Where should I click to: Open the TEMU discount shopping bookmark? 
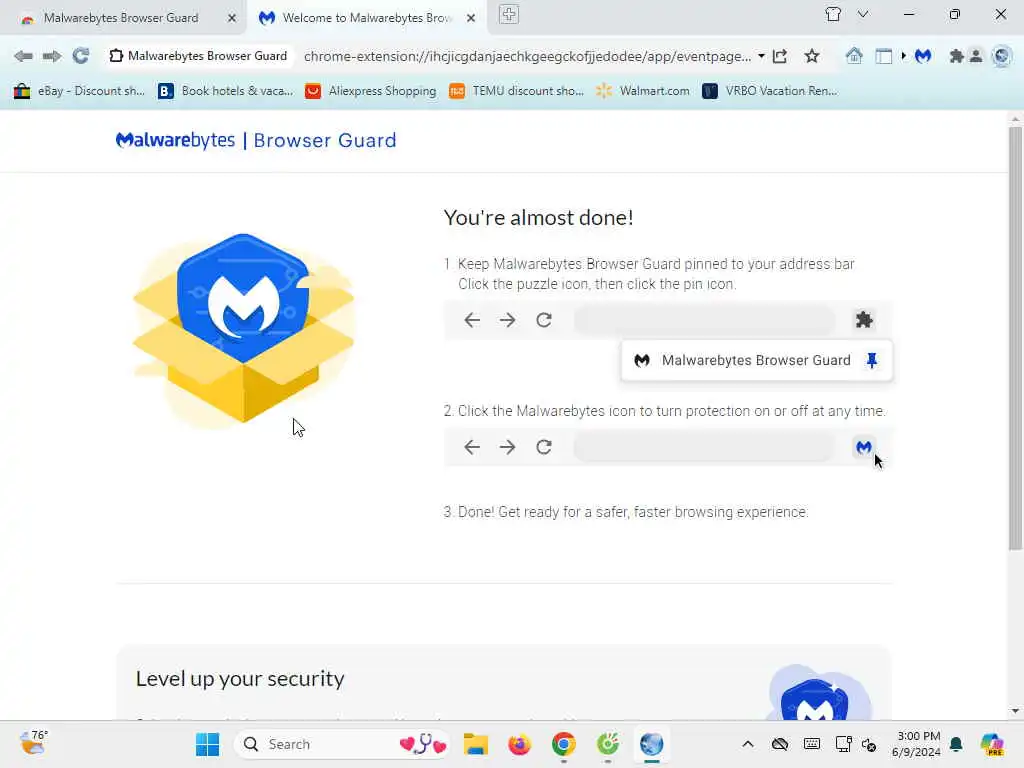click(517, 91)
